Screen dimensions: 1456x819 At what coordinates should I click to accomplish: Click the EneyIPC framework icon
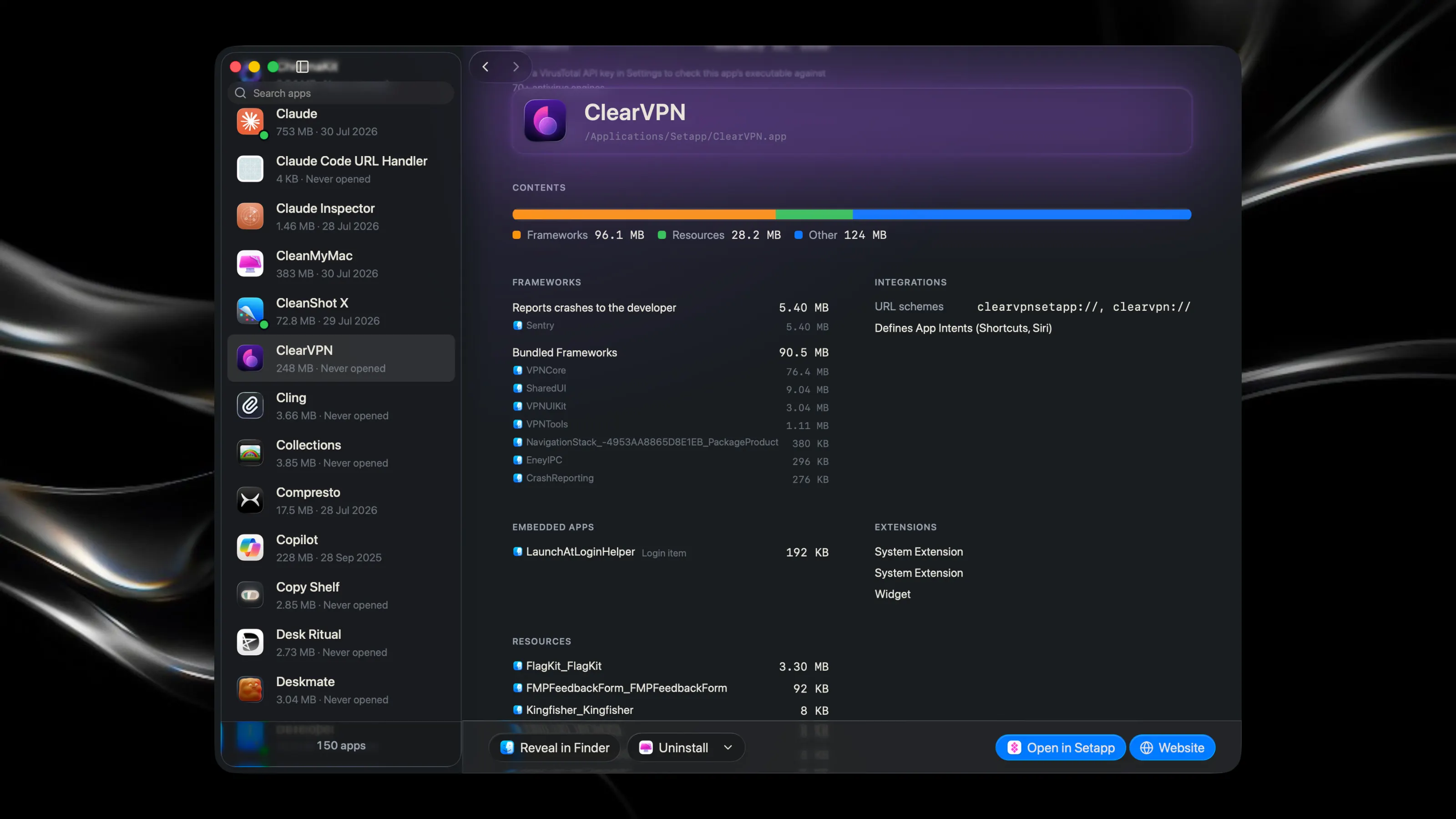517,460
